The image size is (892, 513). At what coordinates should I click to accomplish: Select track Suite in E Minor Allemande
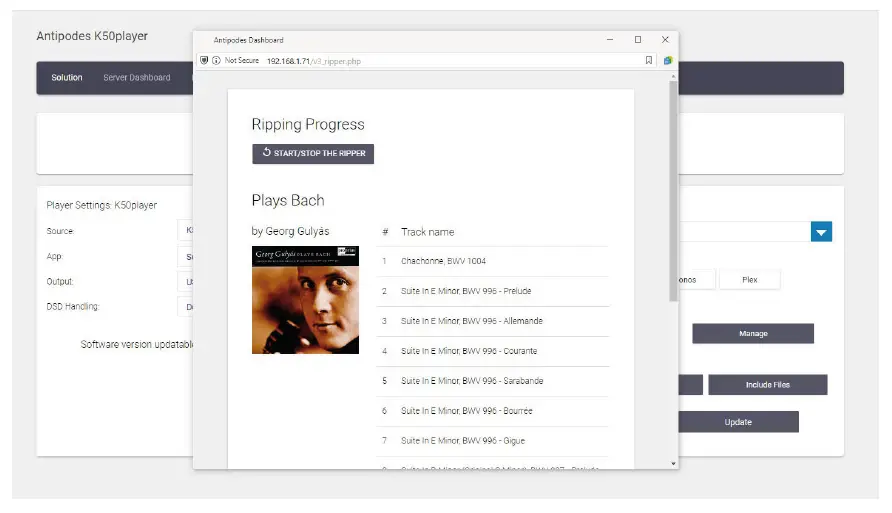(493, 321)
